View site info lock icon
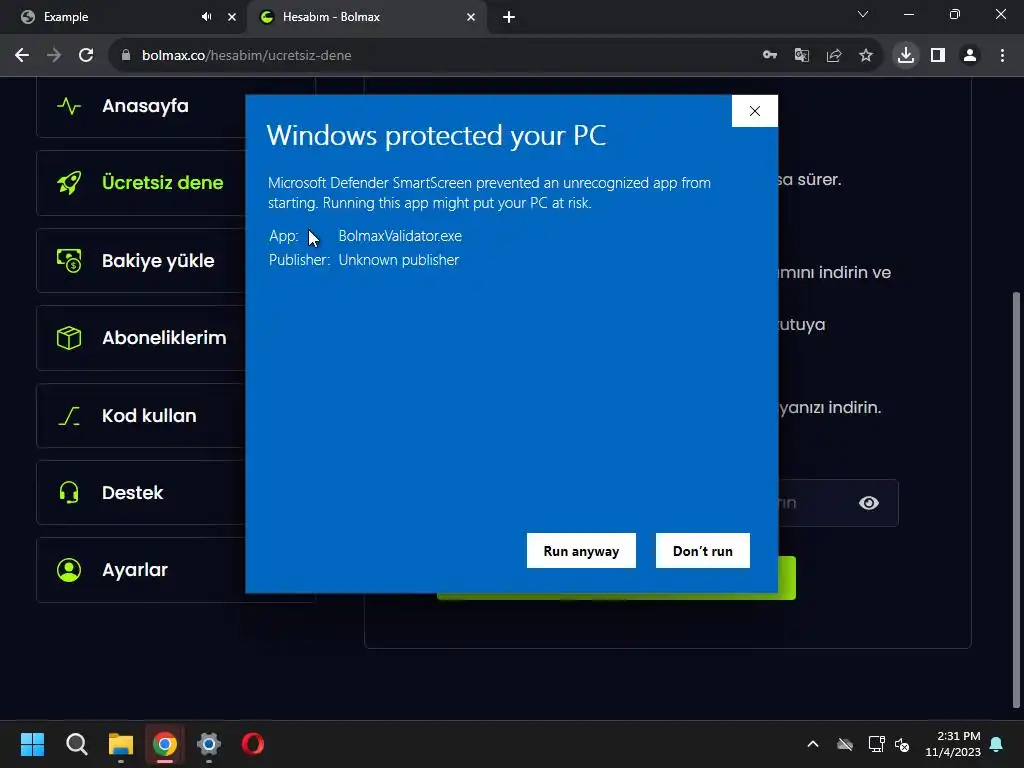 coord(126,56)
